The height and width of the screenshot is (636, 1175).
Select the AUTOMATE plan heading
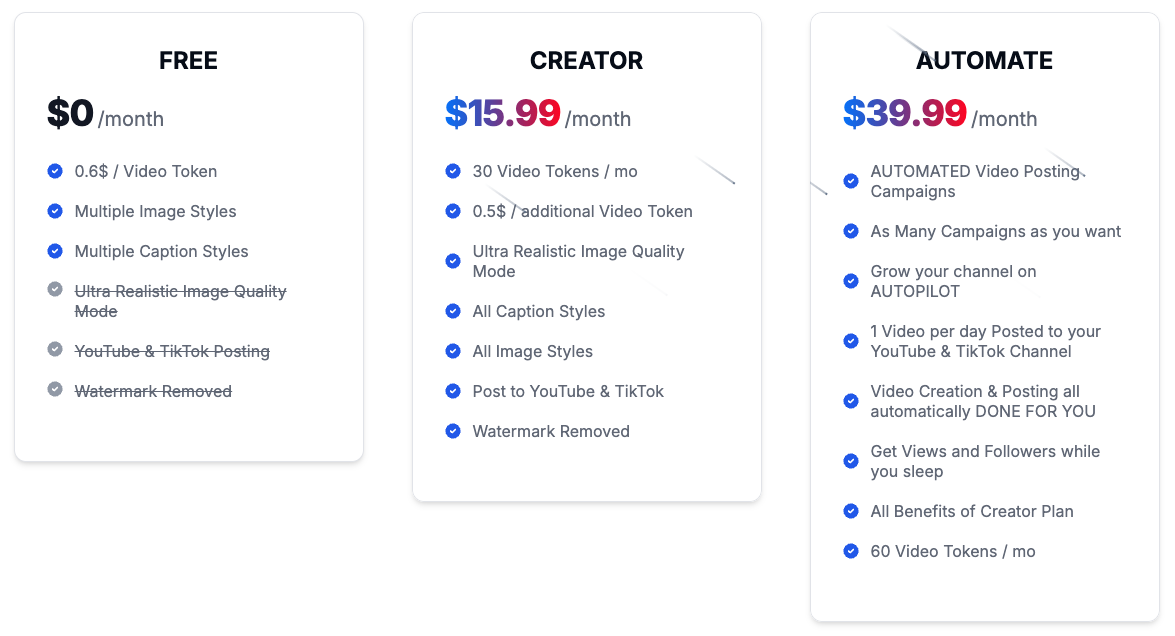984,61
